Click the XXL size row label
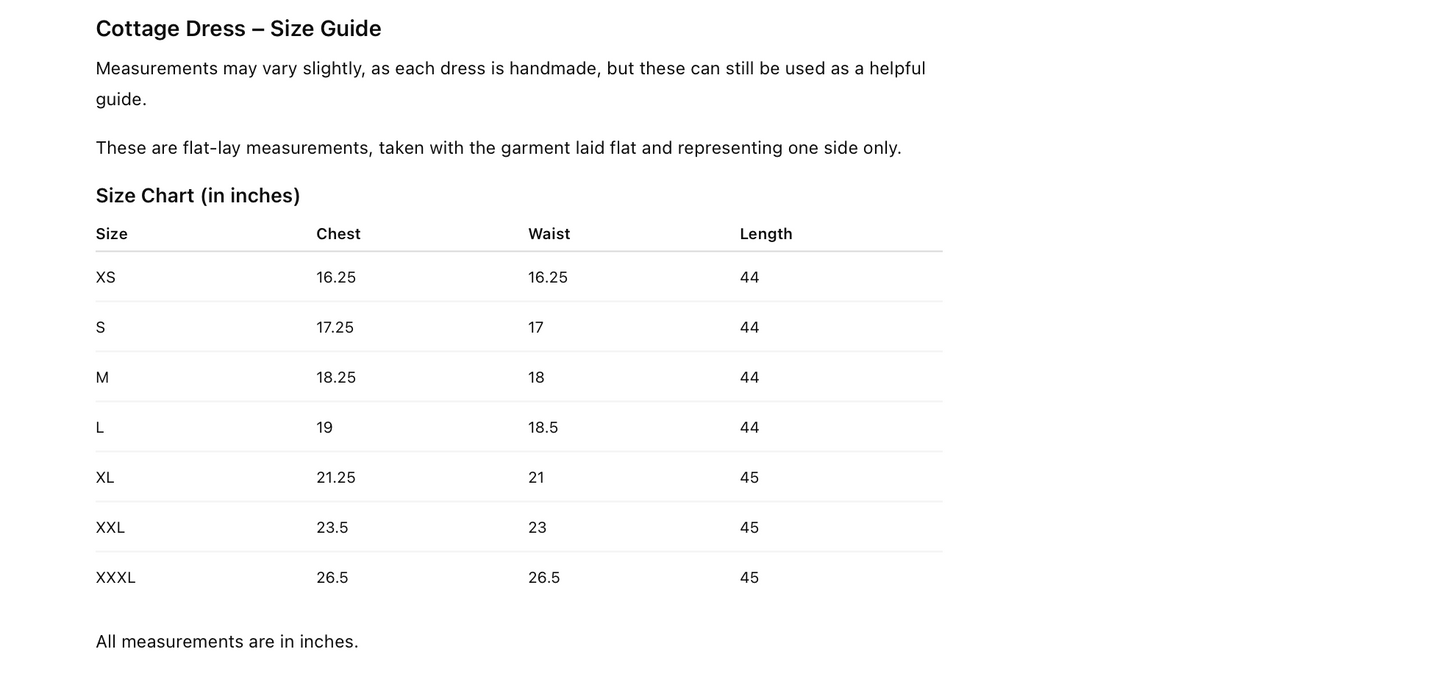The width and height of the screenshot is (1445, 677). pyautogui.click(x=110, y=528)
